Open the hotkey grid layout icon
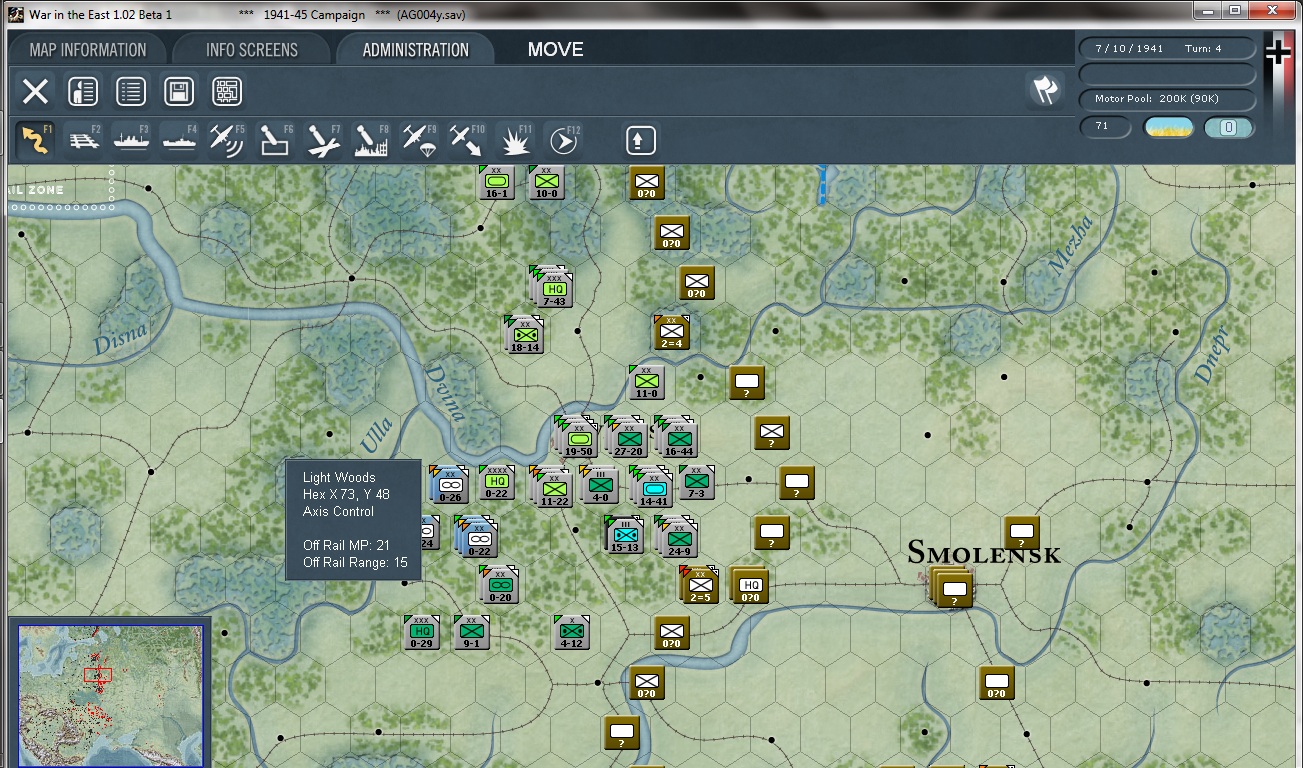Screen dimensions: 1303x768 [227, 92]
